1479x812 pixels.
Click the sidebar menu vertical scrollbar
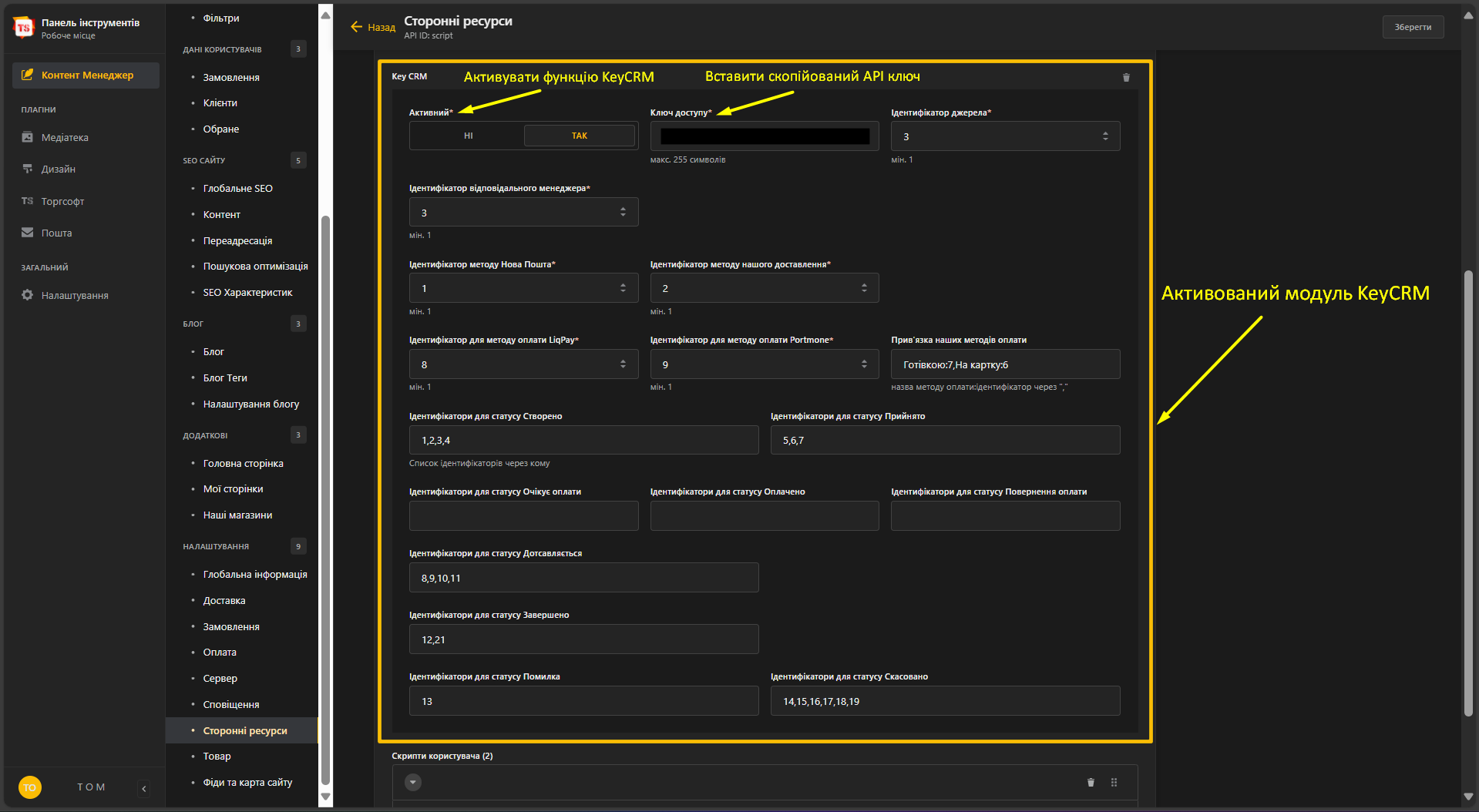pos(325,501)
